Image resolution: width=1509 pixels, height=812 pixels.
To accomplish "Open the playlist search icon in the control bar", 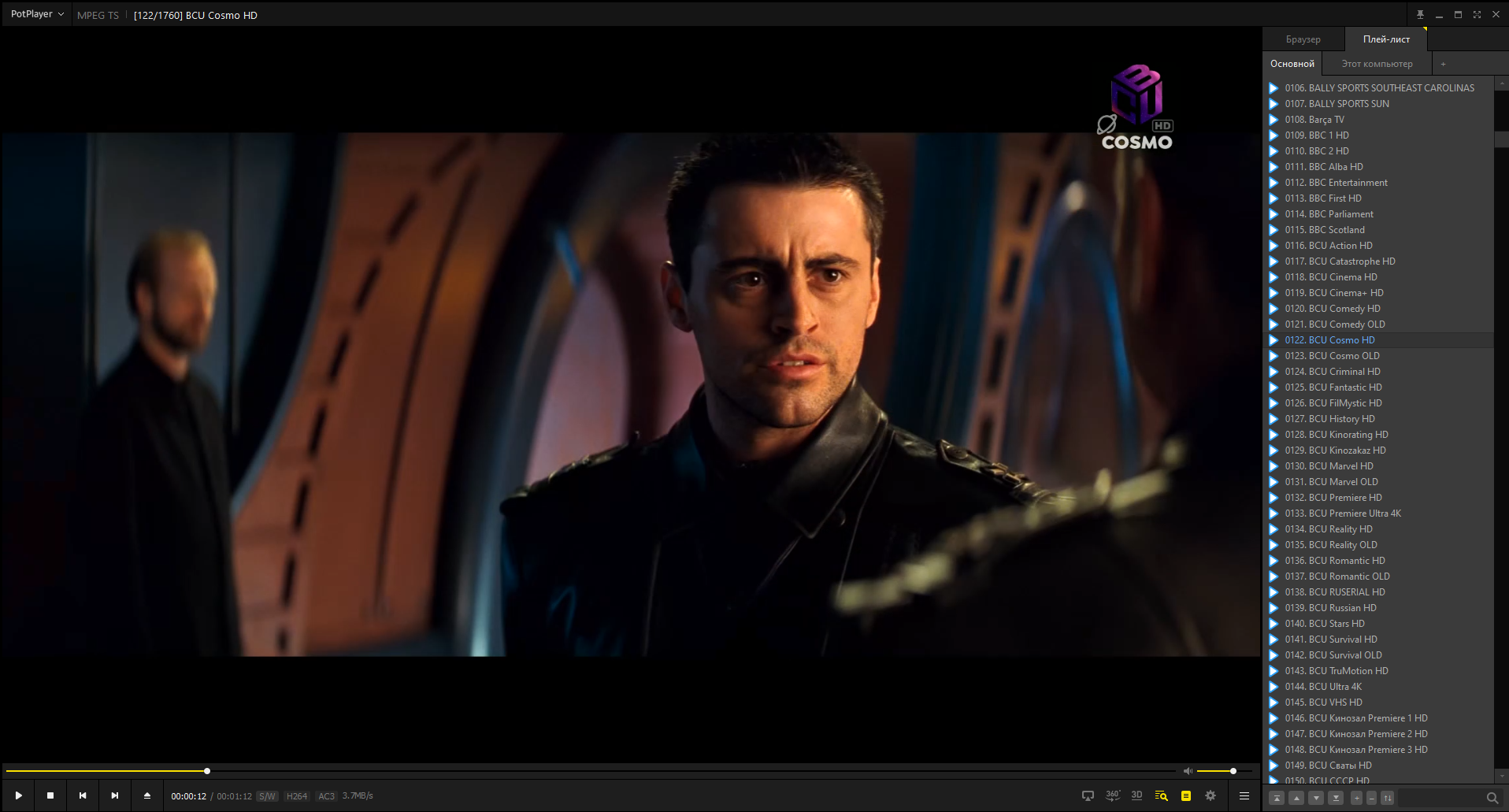I will 1161,795.
